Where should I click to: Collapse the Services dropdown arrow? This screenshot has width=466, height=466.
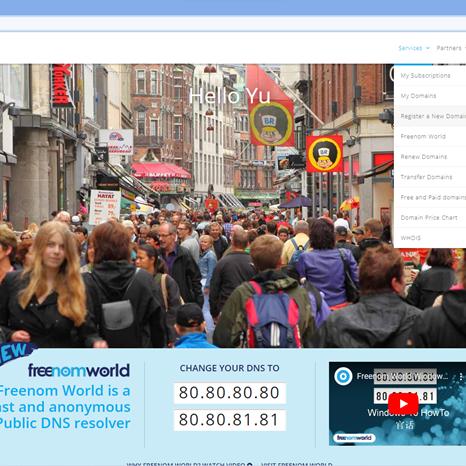(x=428, y=48)
